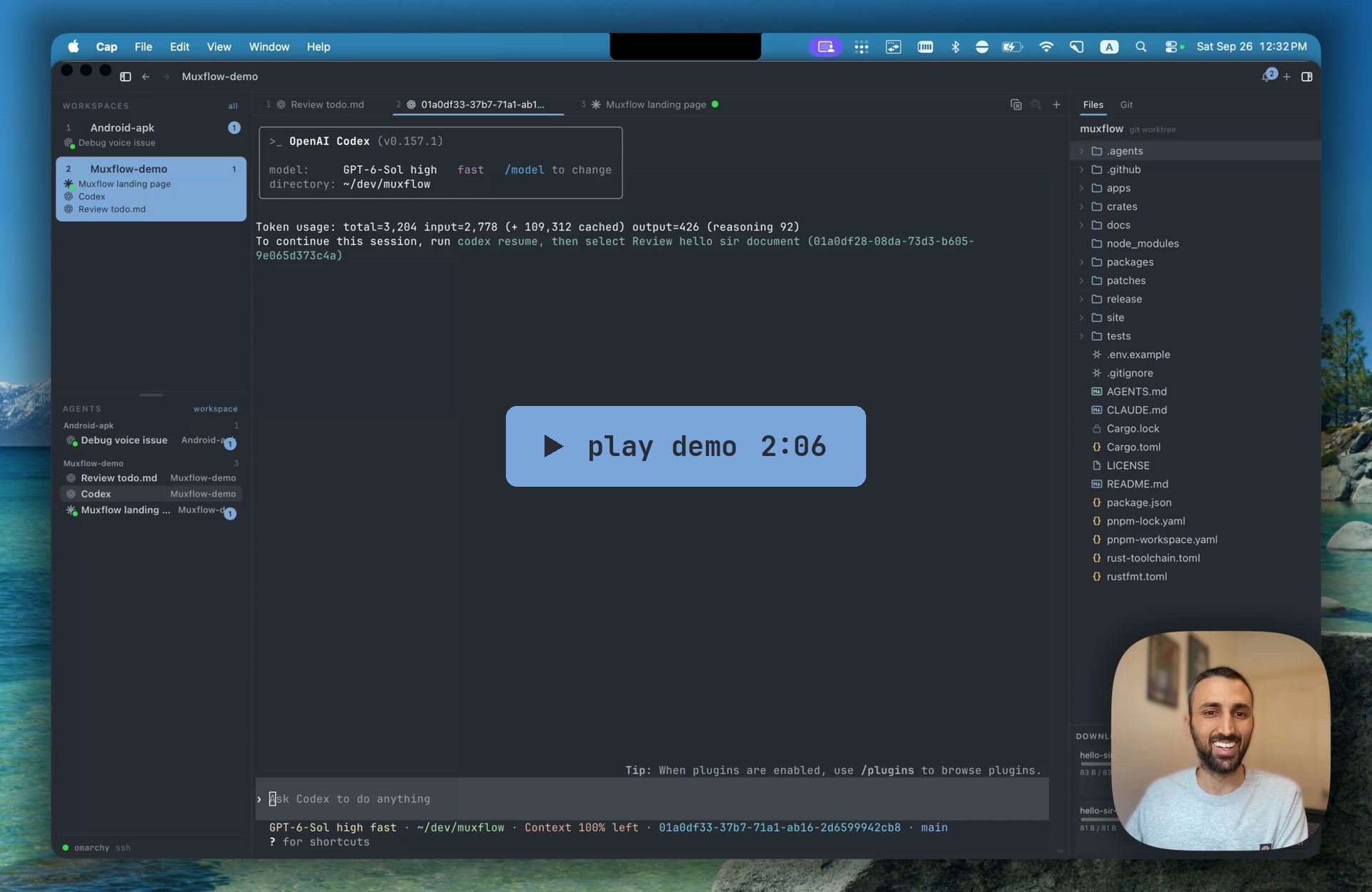Toggle the left sidebar panel icon
Screen dimensions: 1372x892
126,76
